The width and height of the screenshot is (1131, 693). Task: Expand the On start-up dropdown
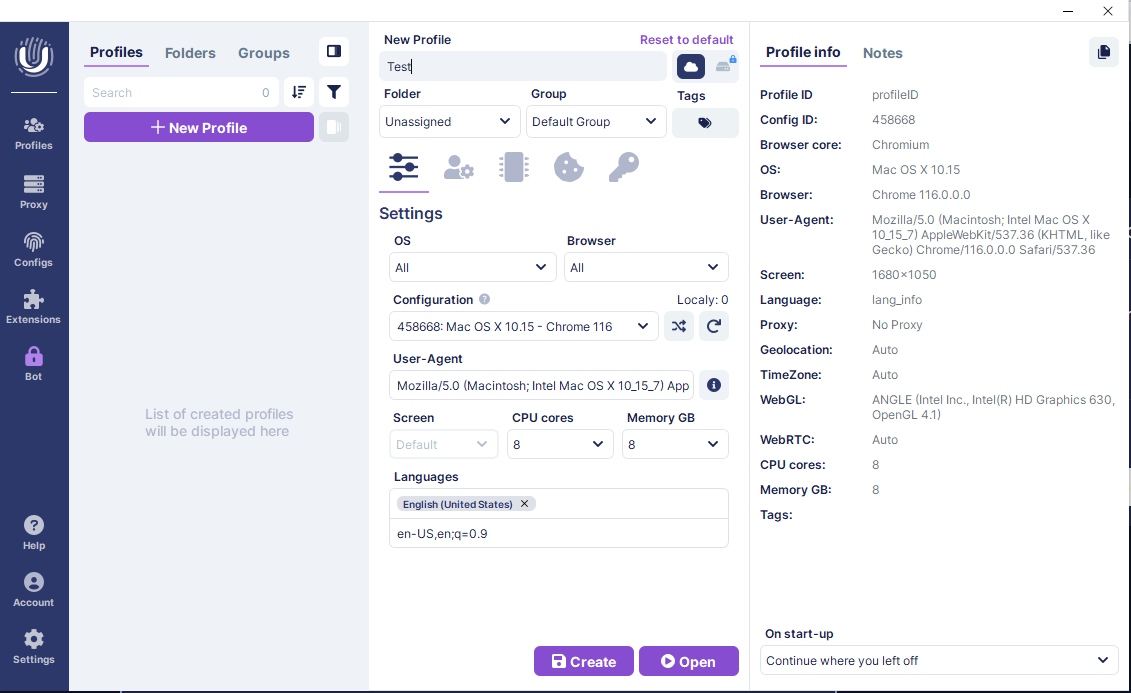[940, 660]
